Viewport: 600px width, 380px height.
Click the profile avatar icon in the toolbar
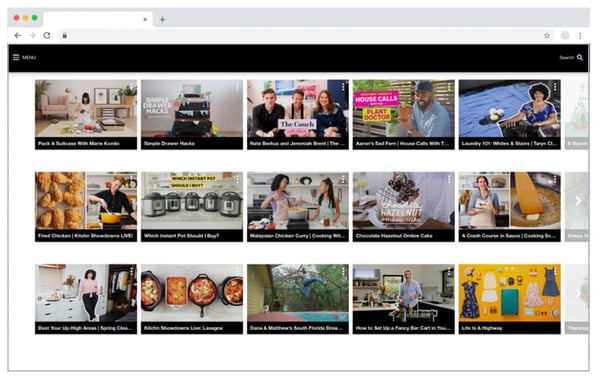565,36
